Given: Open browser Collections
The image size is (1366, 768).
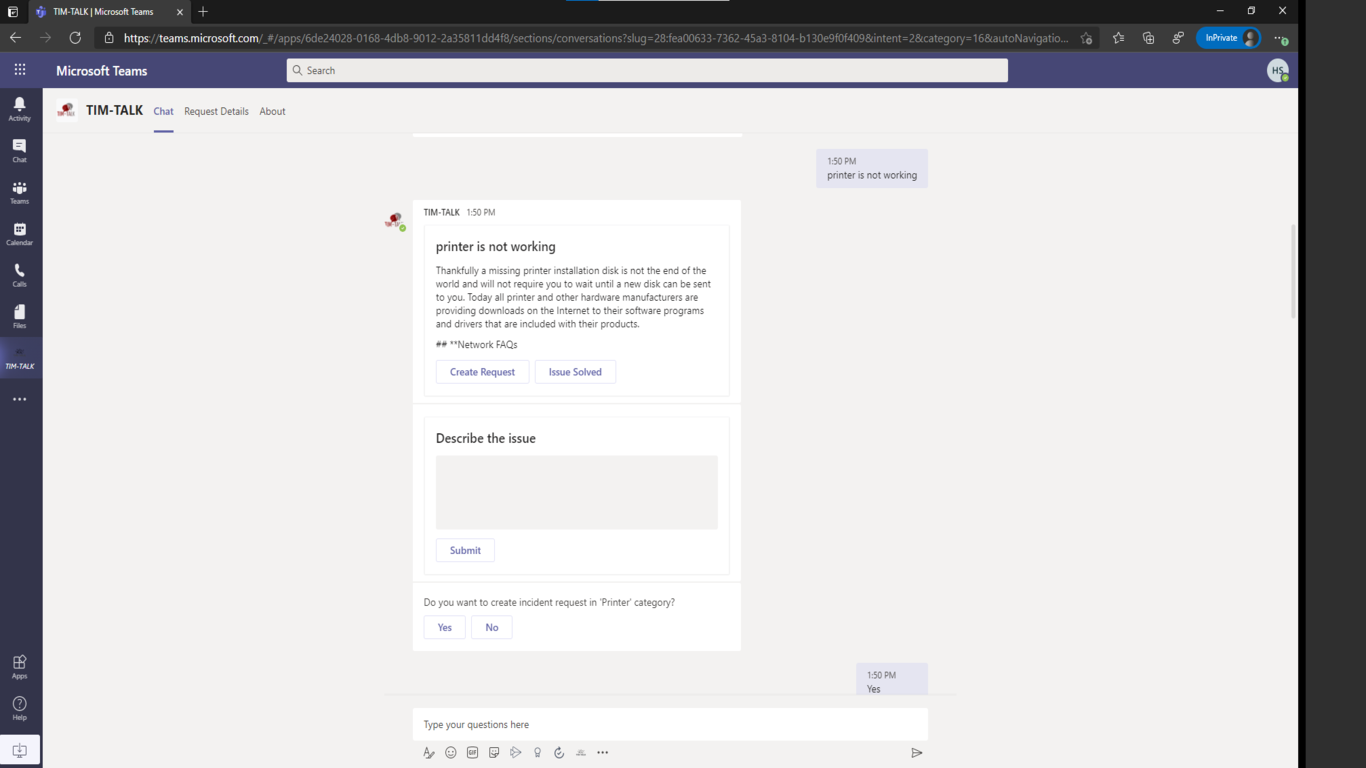Looking at the screenshot, I should click(1148, 38).
